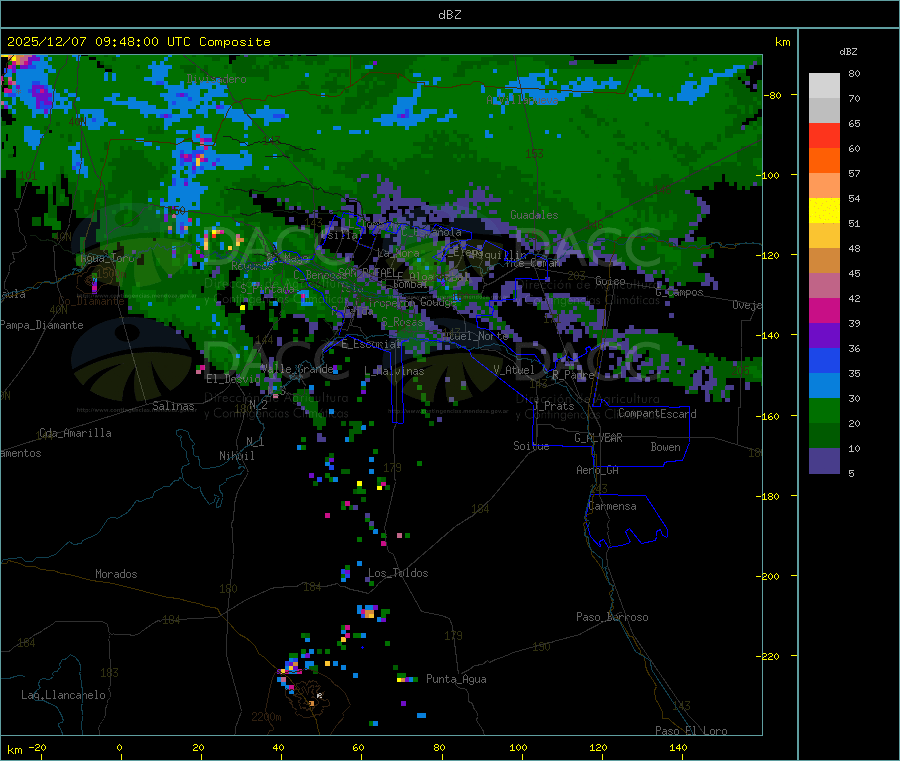Click the 'Nihuil' place label
This screenshot has height=761, width=900.
[236, 456]
